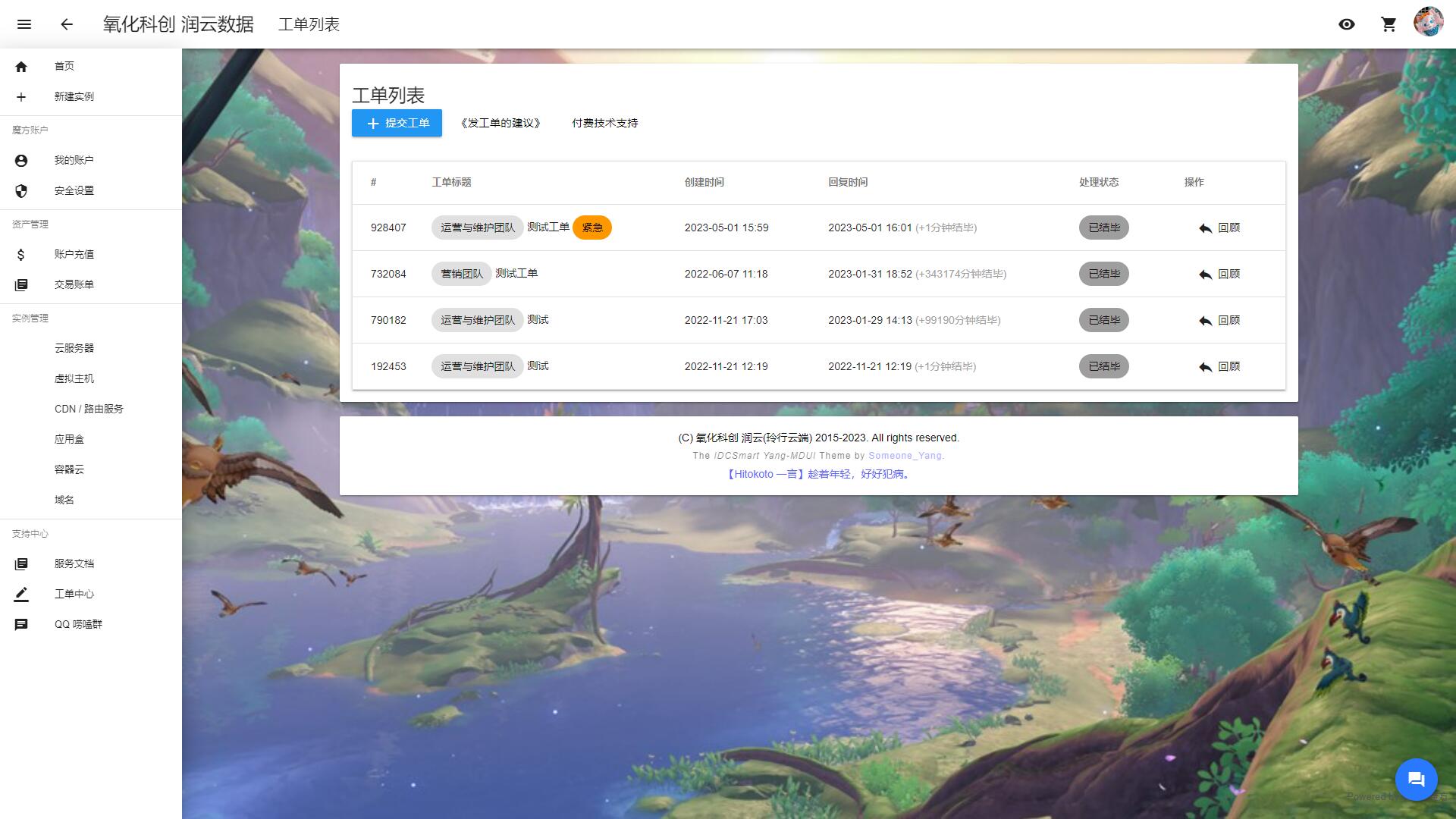Click the 创建时间 column header

coord(704,182)
